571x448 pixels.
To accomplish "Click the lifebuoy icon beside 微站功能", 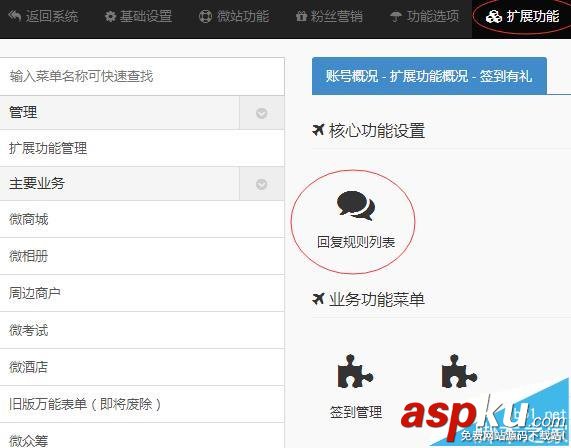I will (205, 16).
